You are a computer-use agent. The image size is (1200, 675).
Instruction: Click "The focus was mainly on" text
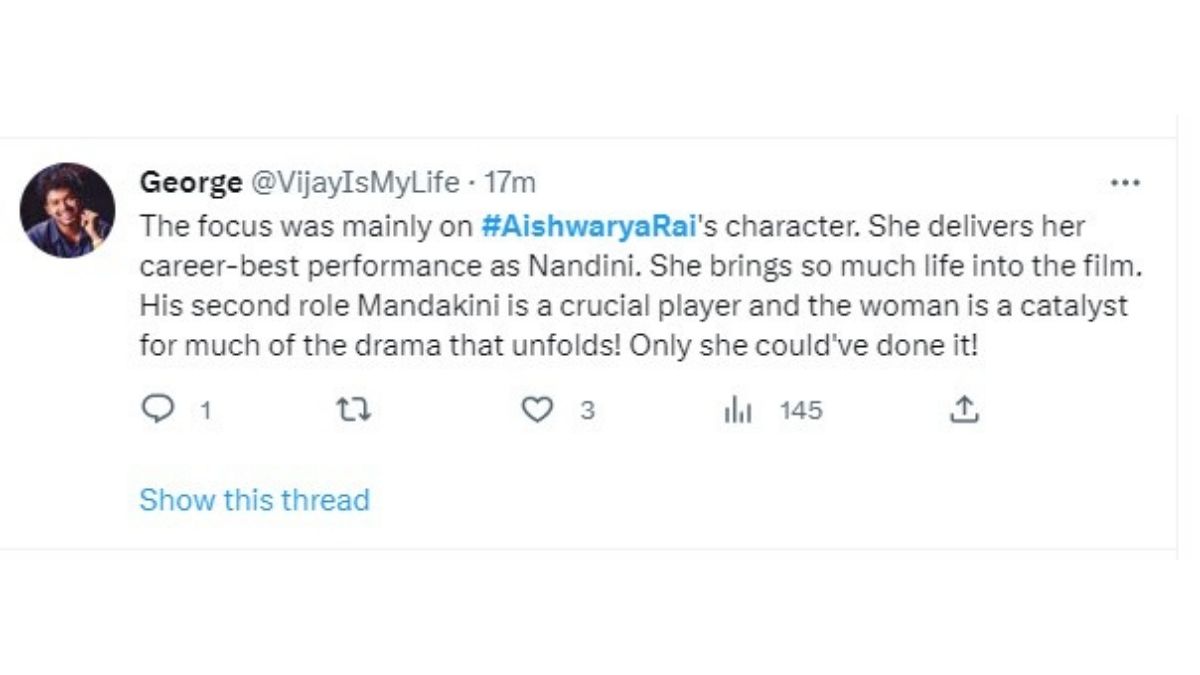305,226
